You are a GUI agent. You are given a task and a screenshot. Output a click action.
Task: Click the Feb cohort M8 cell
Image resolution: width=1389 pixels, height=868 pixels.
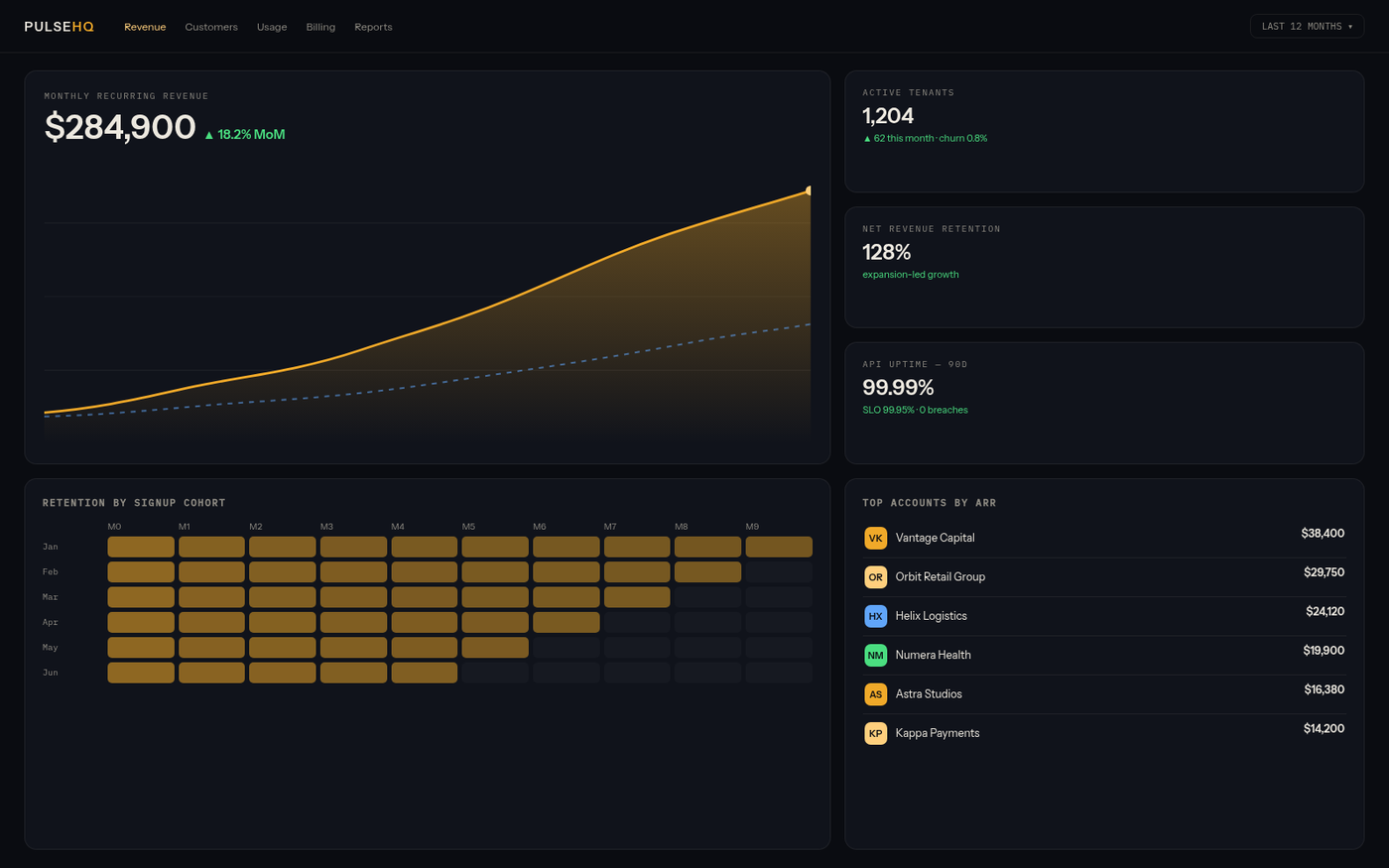[x=707, y=572]
